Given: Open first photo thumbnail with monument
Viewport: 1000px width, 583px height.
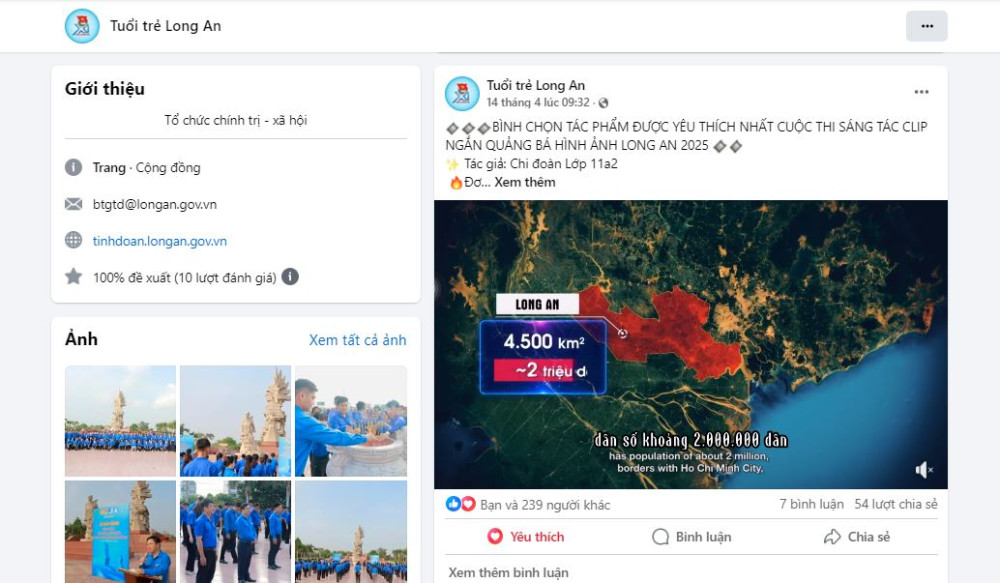Looking at the screenshot, I should tap(121, 421).
